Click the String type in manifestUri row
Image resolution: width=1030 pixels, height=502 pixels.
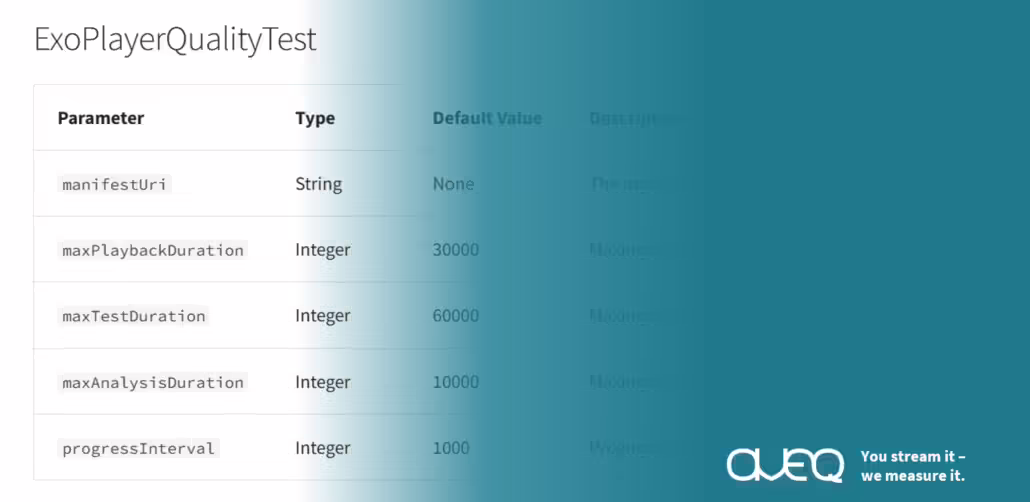tap(319, 185)
